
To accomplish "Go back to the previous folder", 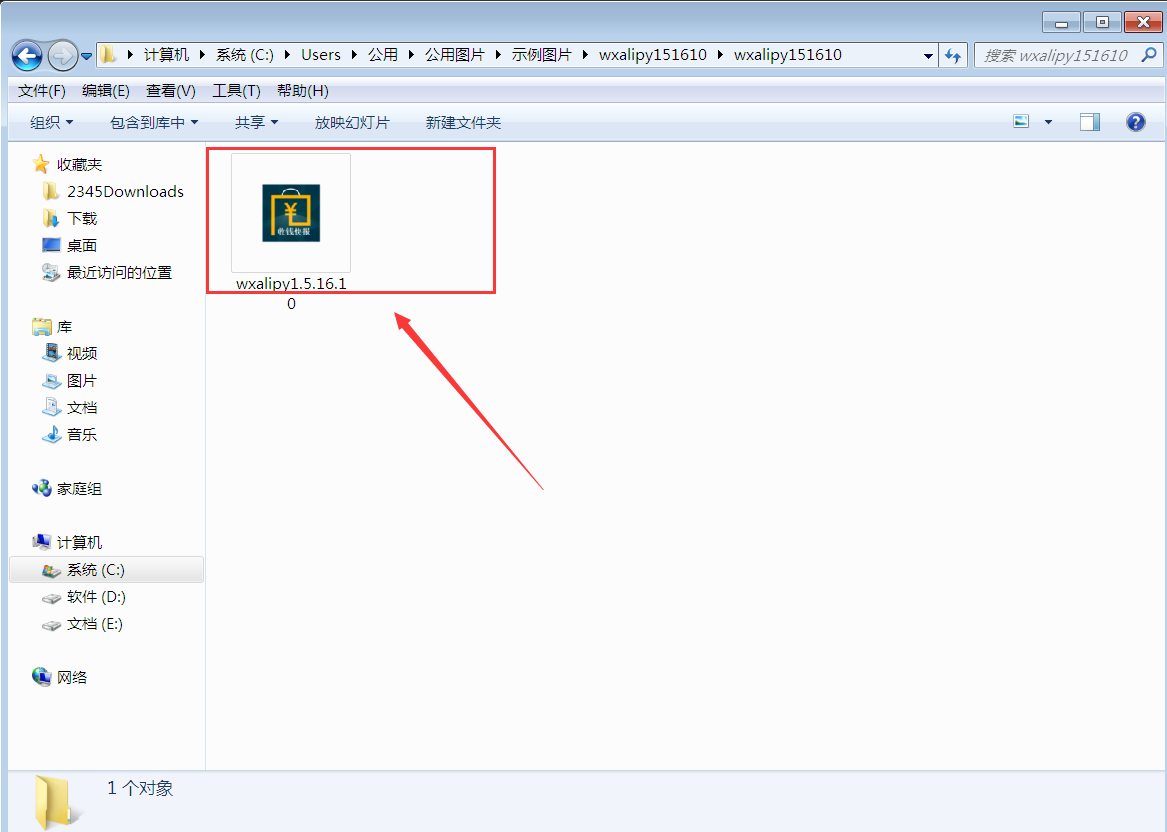I will pyautogui.click(x=28, y=55).
